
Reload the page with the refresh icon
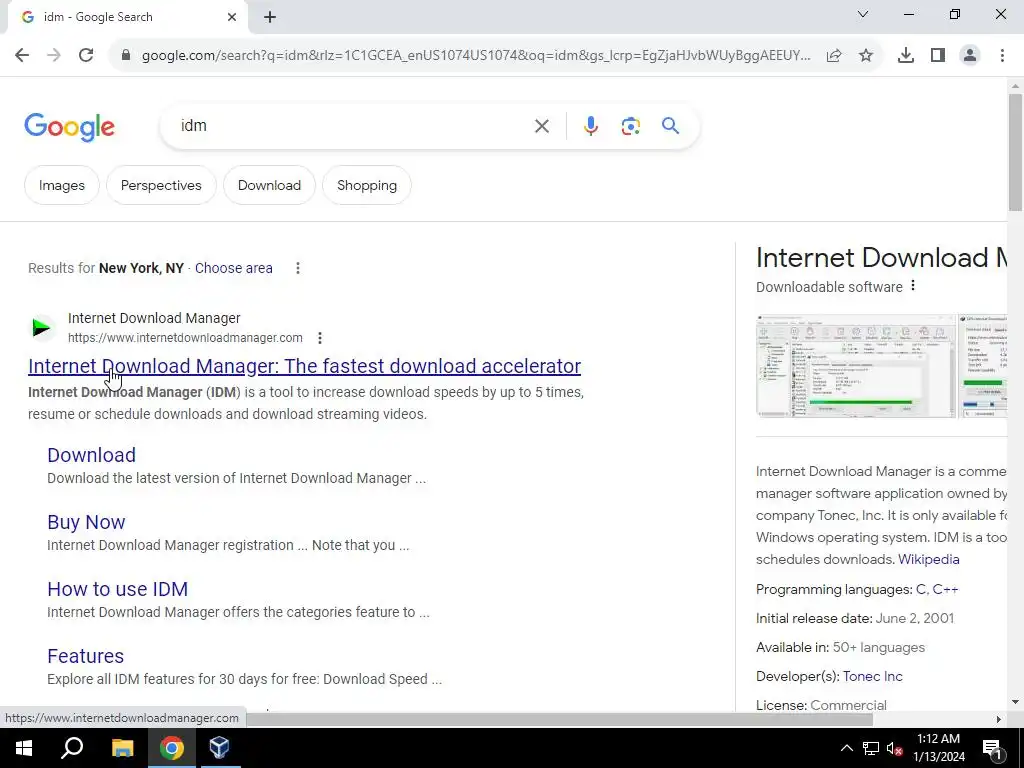(x=86, y=56)
